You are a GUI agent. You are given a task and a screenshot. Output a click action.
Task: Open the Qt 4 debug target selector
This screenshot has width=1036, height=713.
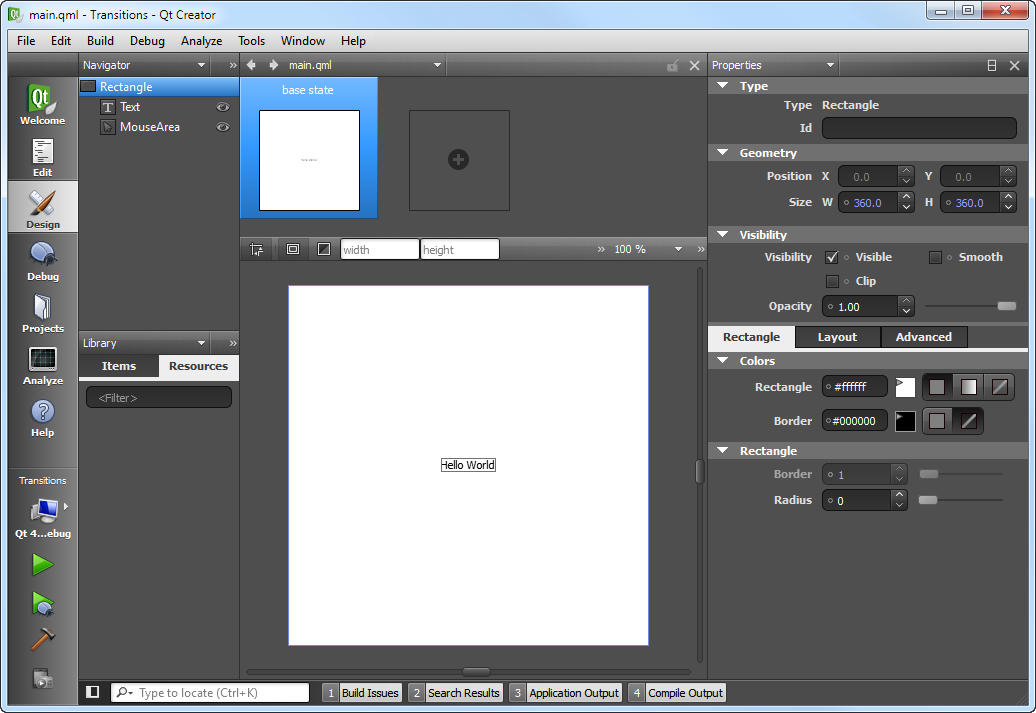(43, 517)
